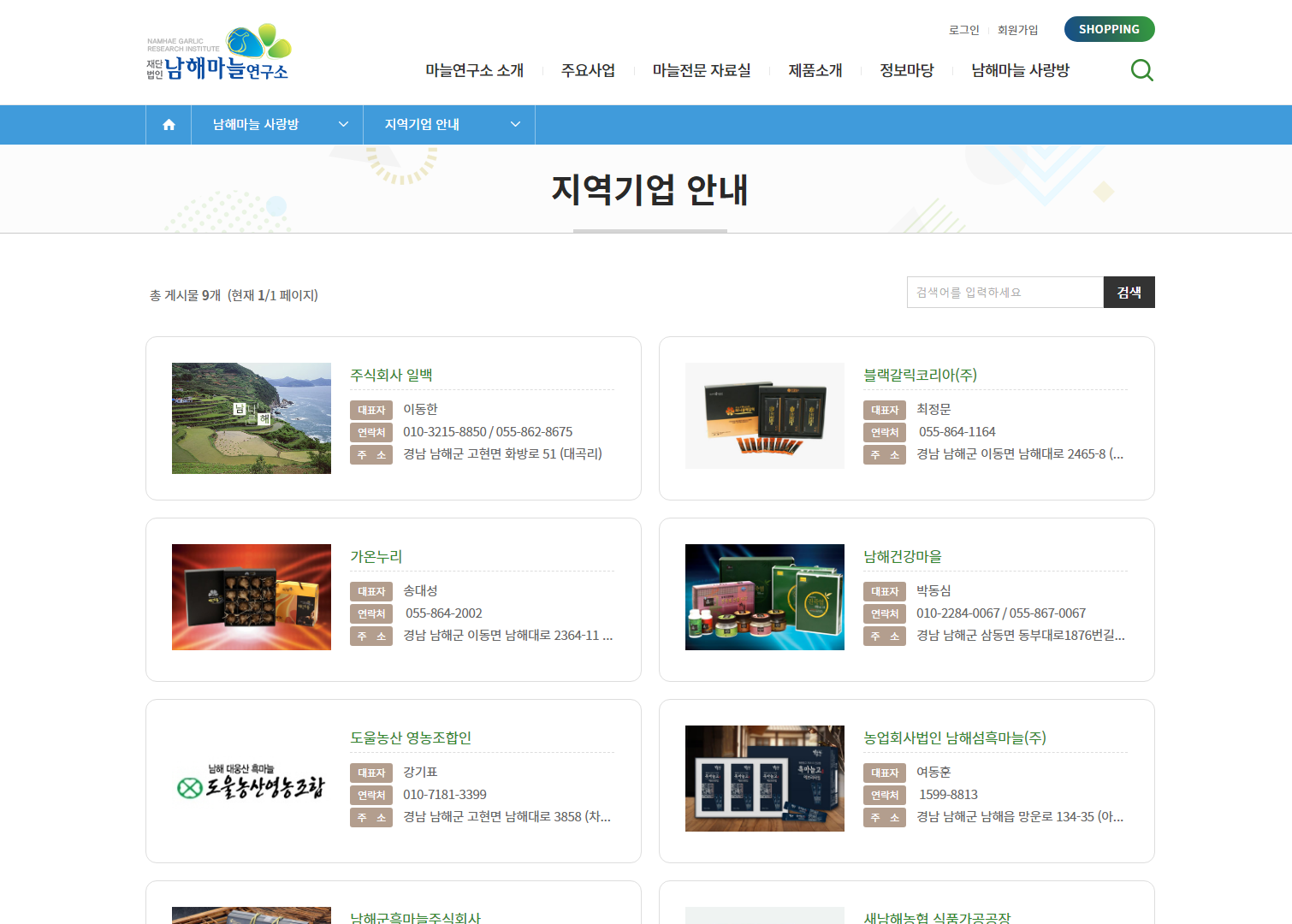
Task: Open the 남해군흑마늘주식회사 title
Action: pyautogui.click(x=416, y=917)
